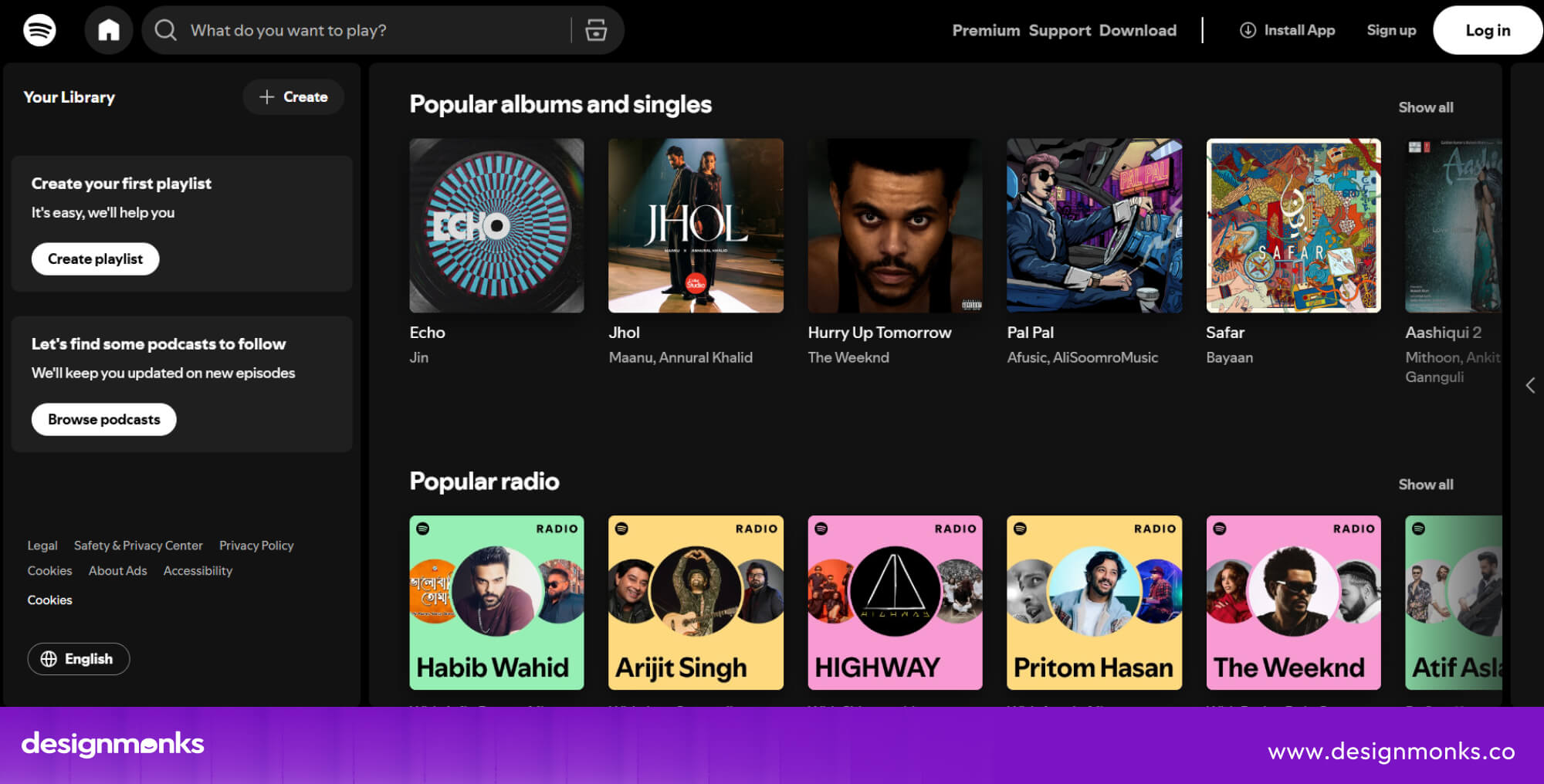Click the Sign up link
The width and height of the screenshot is (1544, 784).
click(x=1391, y=30)
